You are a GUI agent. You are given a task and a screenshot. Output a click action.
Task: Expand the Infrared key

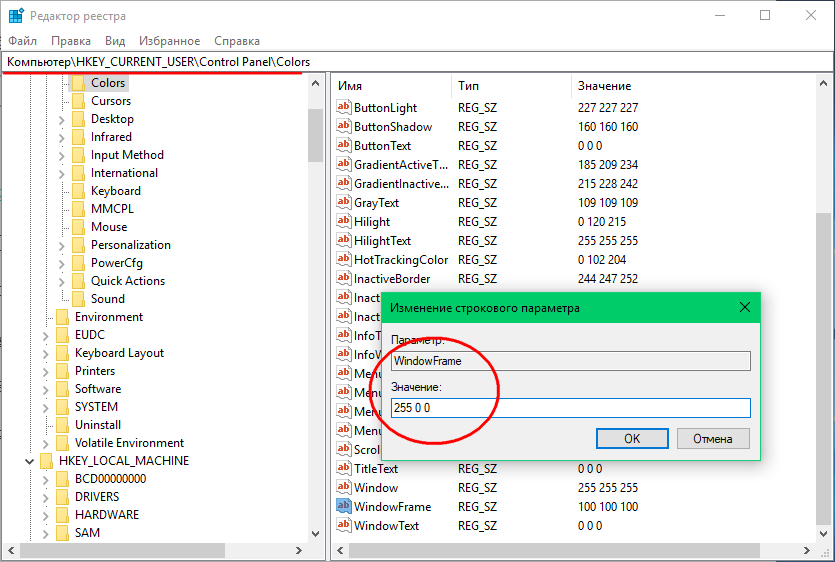(x=61, y=138)
